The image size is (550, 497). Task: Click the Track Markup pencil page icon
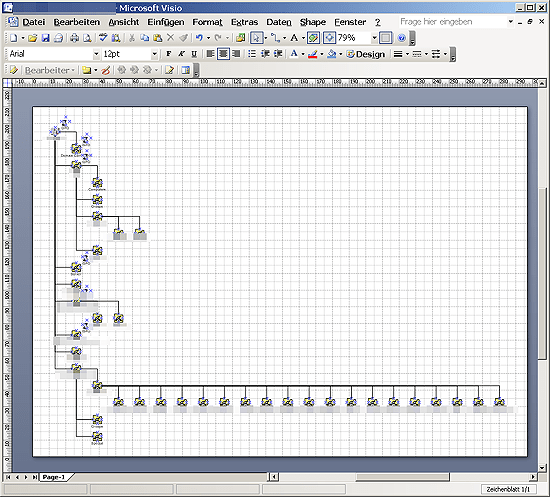[x=169, y=70]
